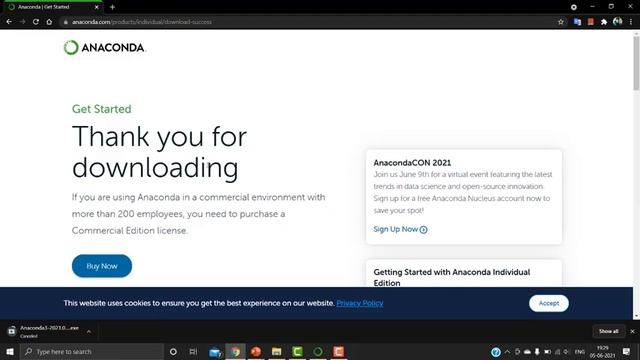Click Getting Started with Anaconda Individual Edition
The image size is (640, 360).
point(451,278)
